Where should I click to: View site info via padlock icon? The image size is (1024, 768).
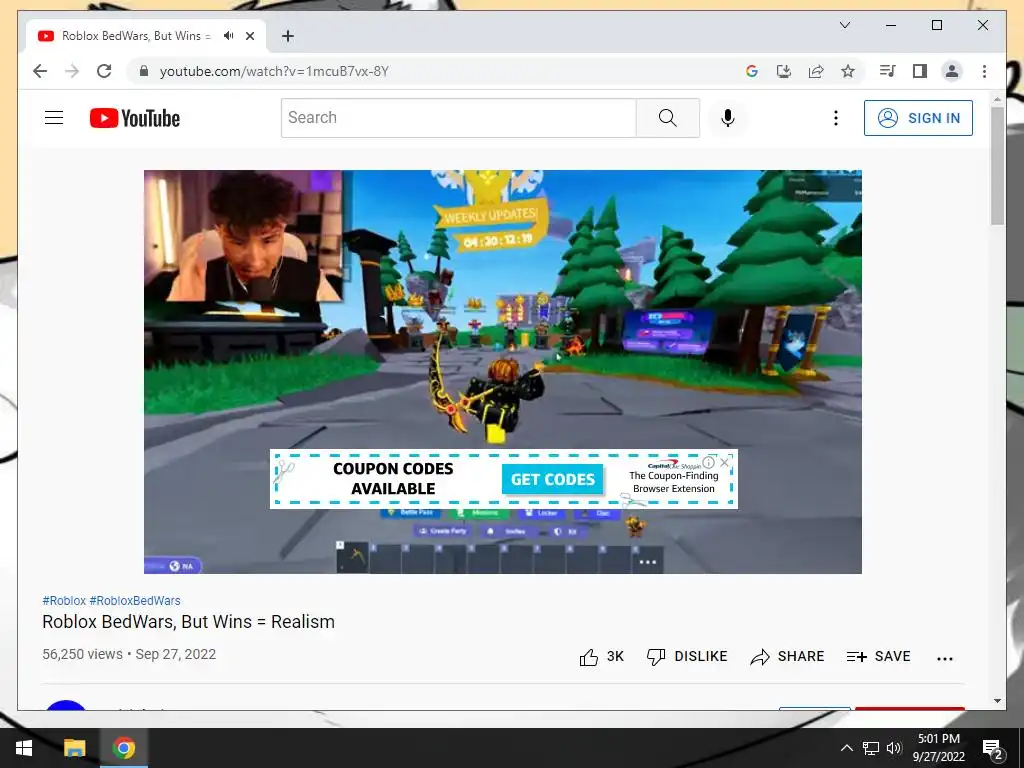point(144,71)
